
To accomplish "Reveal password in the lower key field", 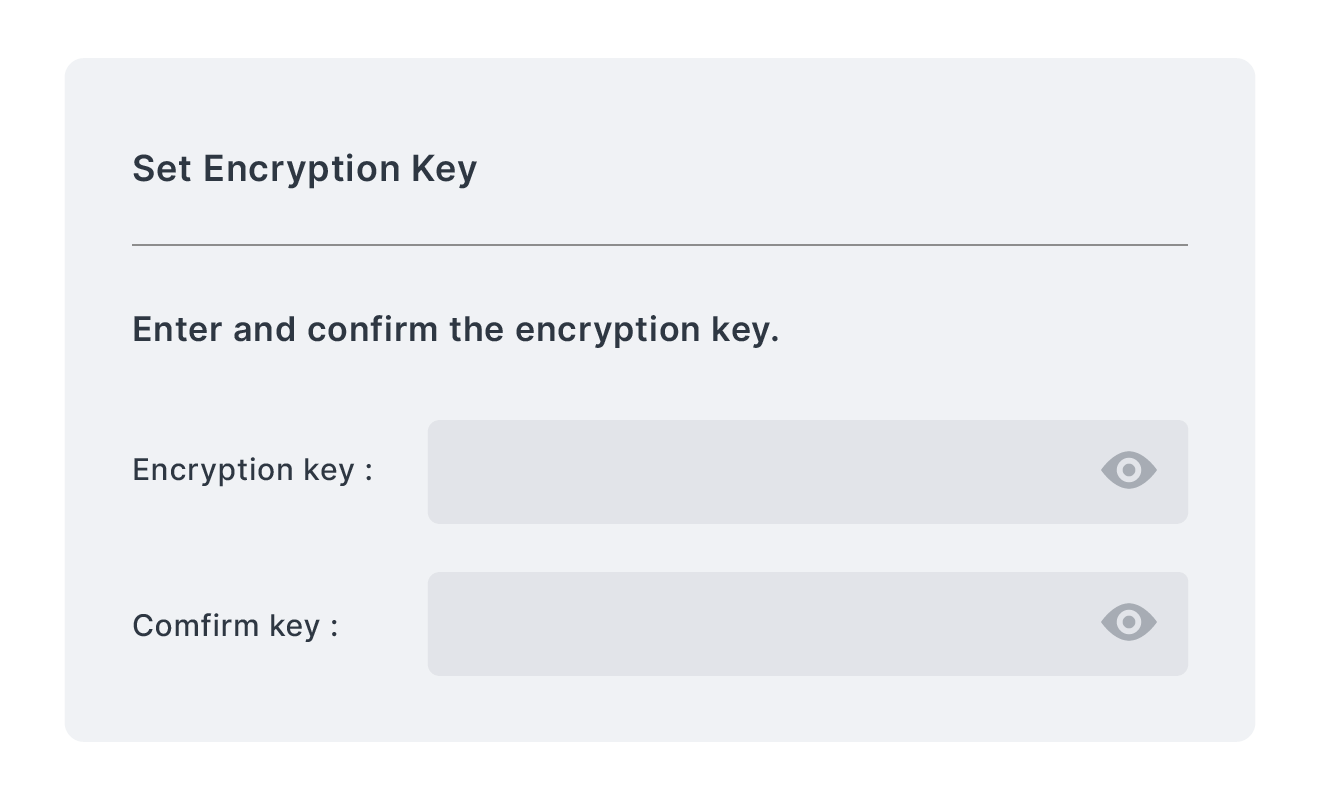I will [1129, 622].
